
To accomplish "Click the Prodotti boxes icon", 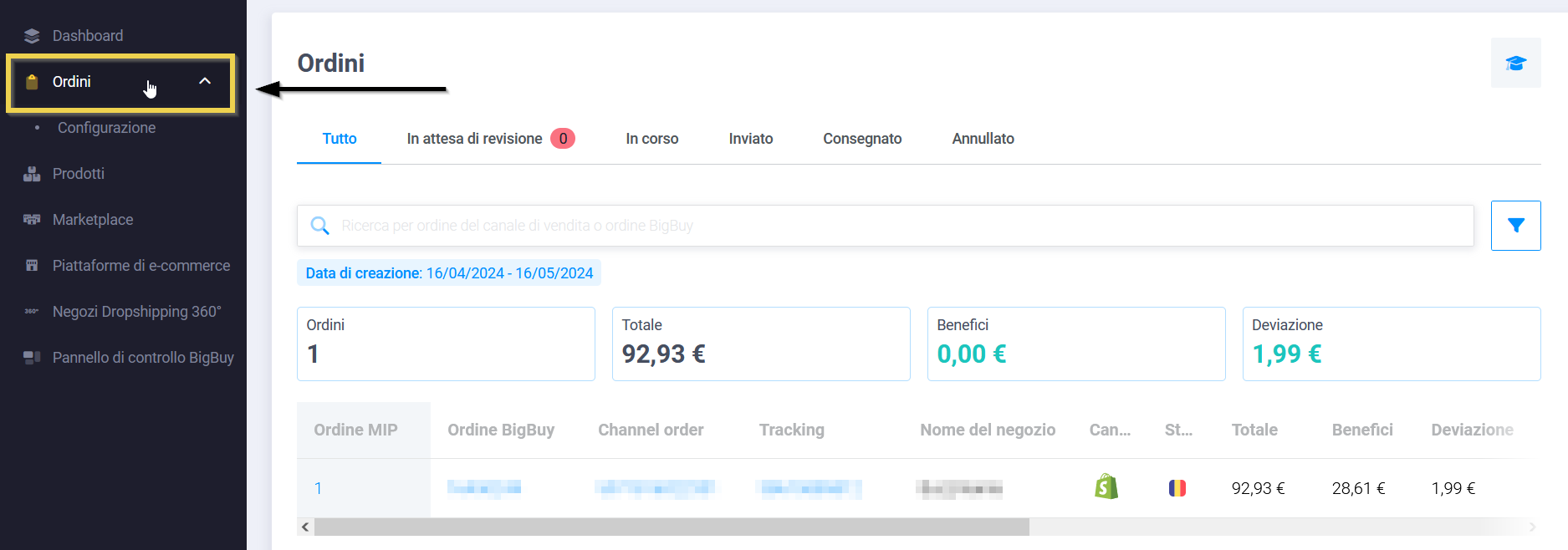I will click(x=32, y=174).
